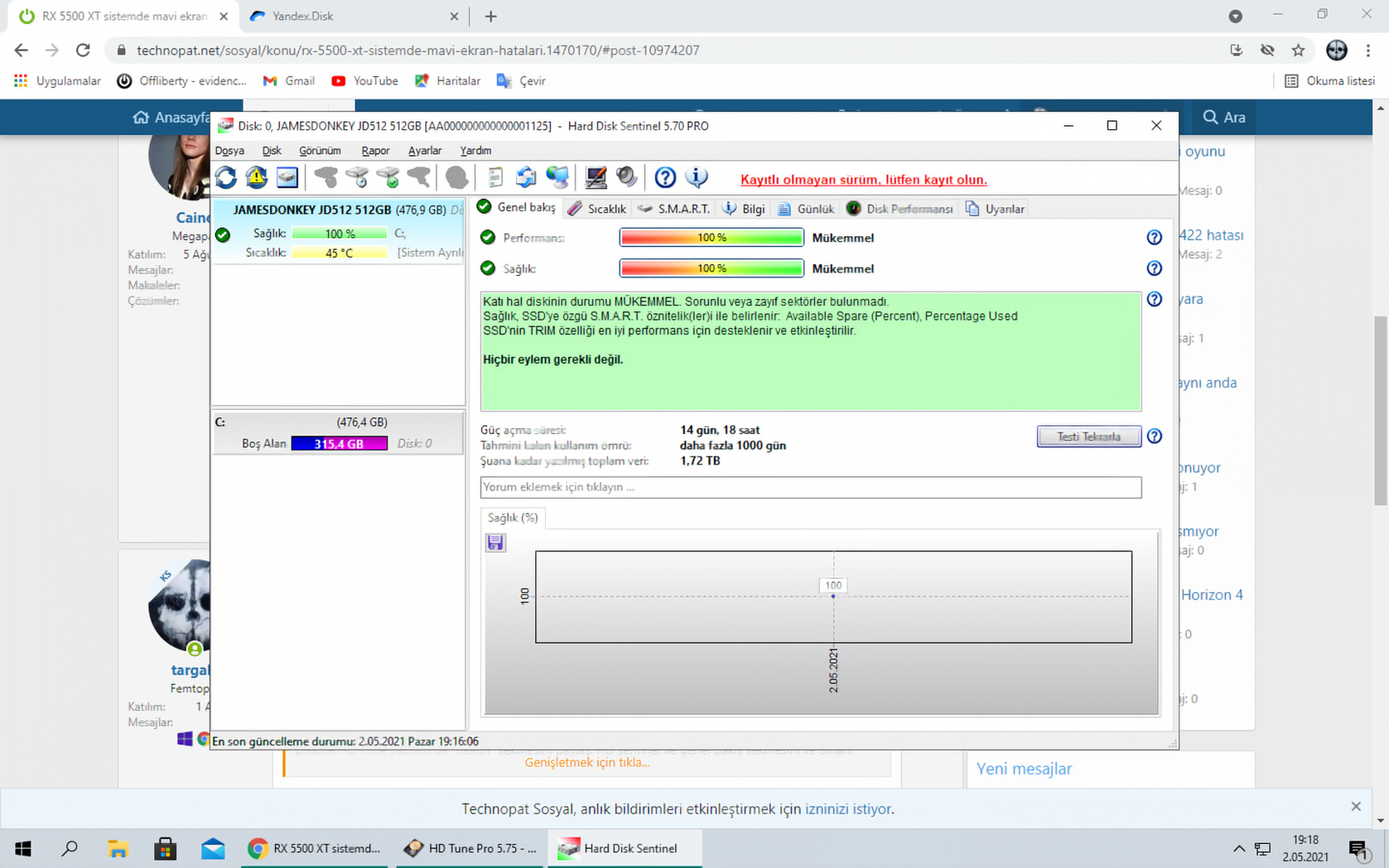Click the help icon beside the green status text
The image size is (1389, 868).
(x=1154, y=299)
